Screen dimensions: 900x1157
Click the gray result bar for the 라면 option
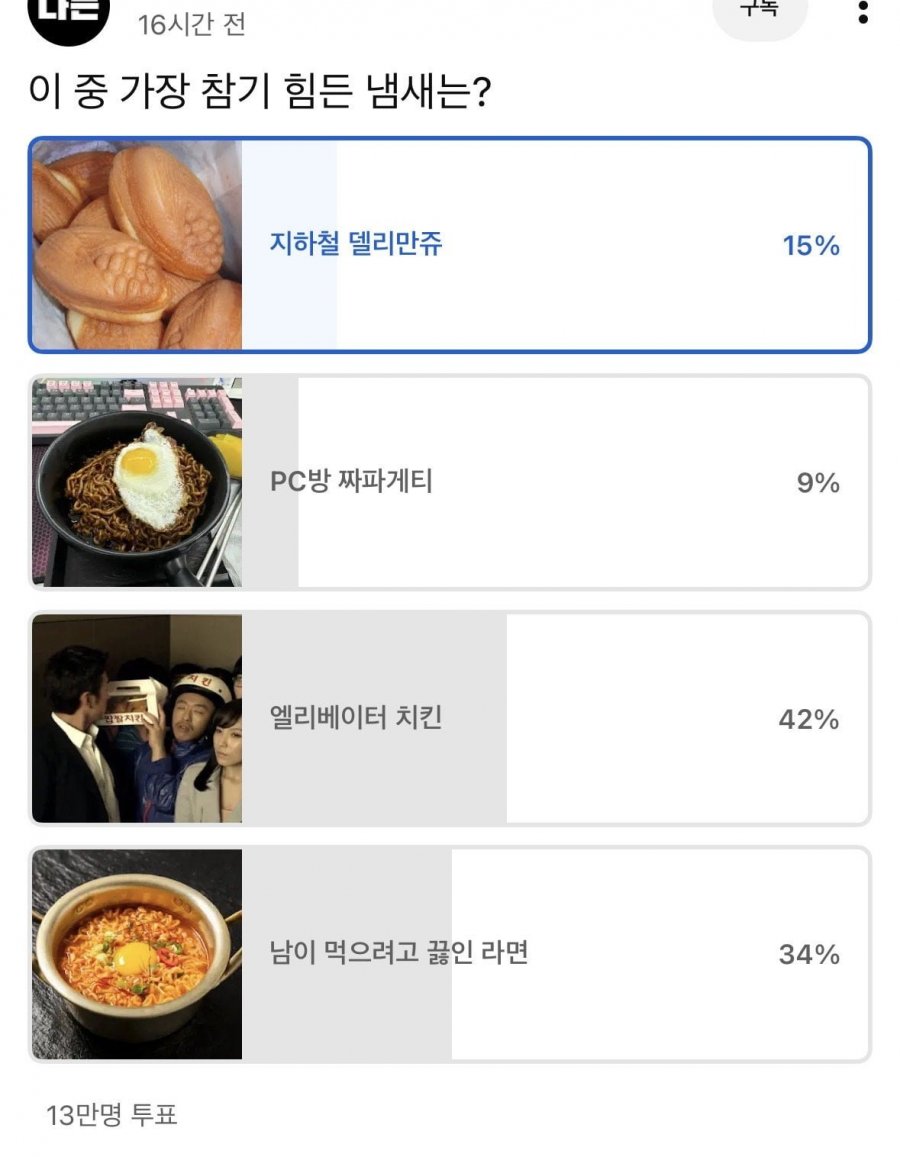(420, 1010)
